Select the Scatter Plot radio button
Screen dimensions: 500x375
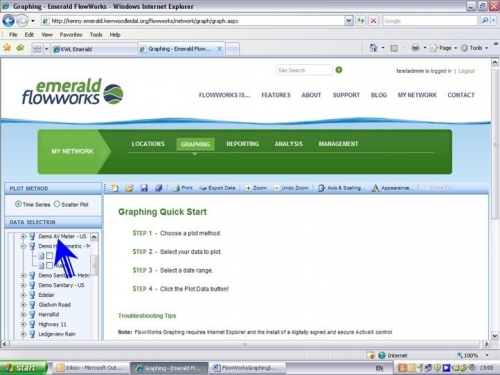pyautogui.click(x=57, y=204)
